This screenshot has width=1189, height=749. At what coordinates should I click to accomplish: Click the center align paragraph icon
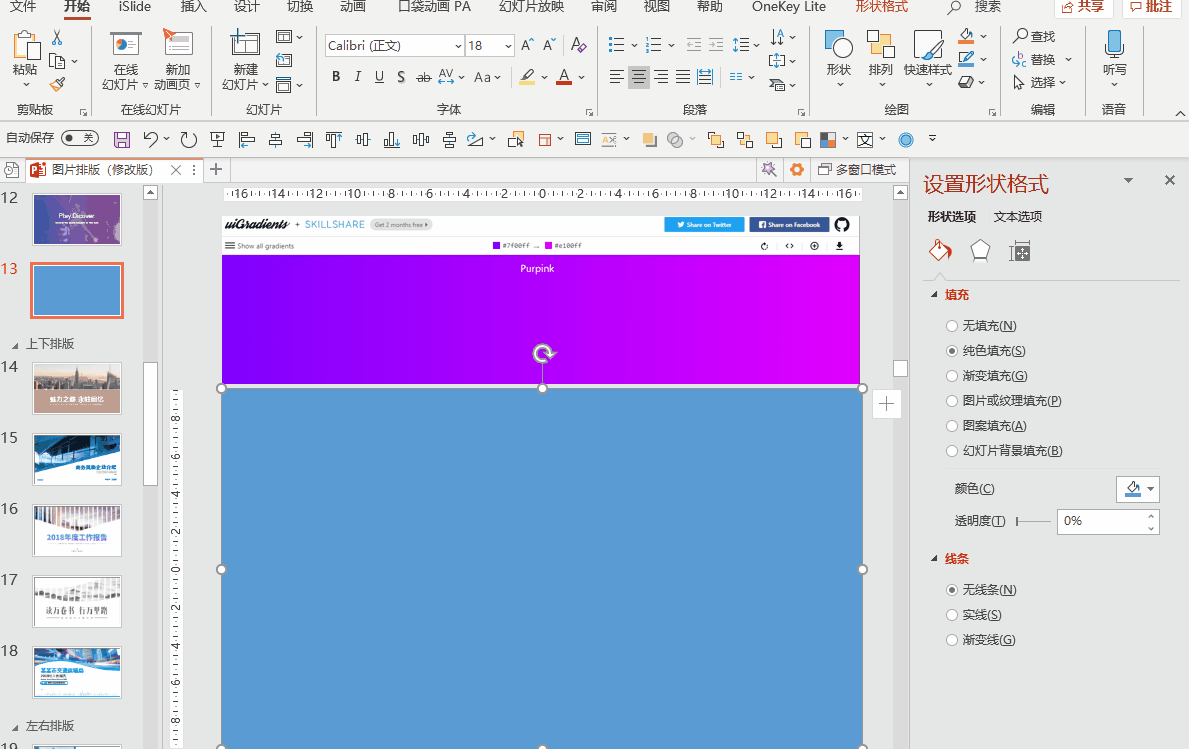pos(639,77)
